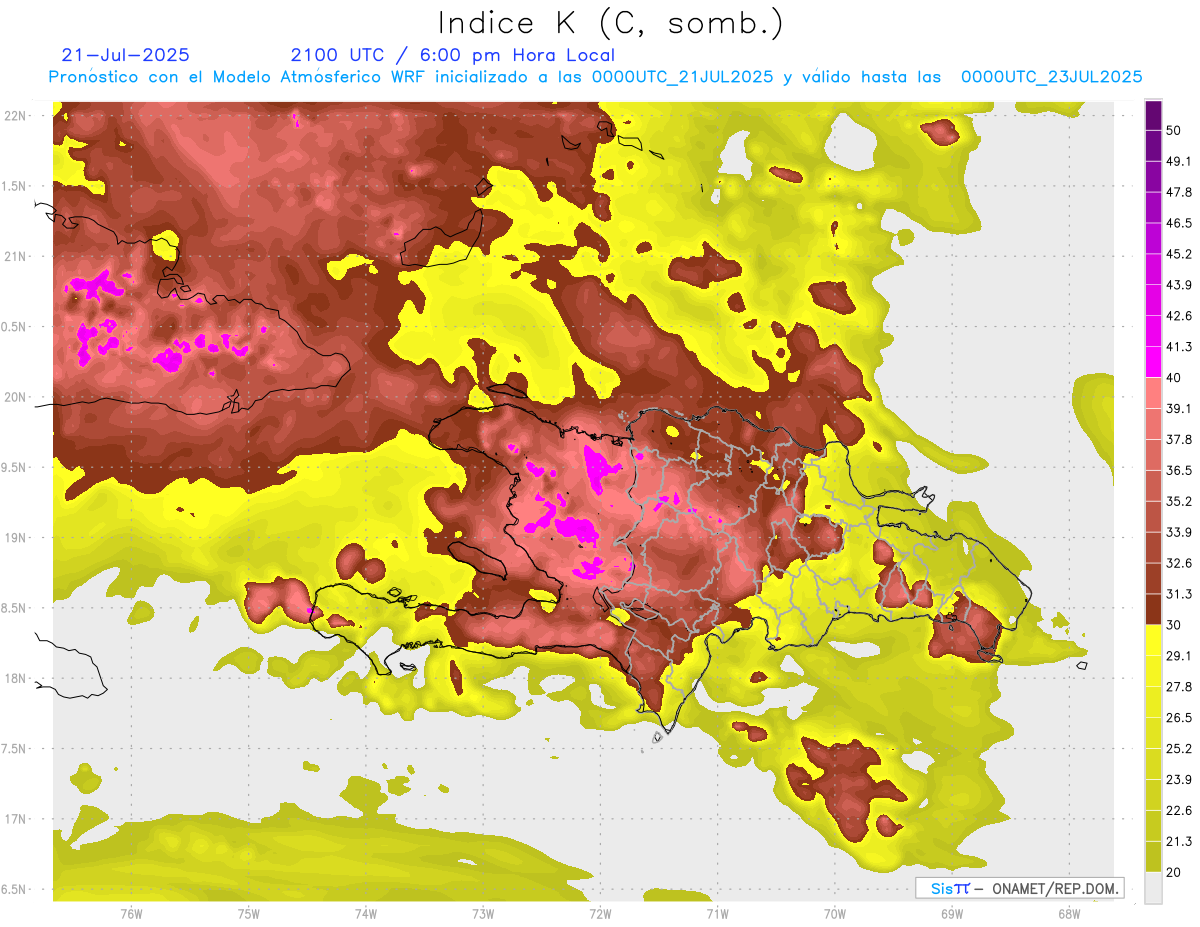Click the '30' color scale value
The image size is (1200, 927).
(x=1175, y=625)
